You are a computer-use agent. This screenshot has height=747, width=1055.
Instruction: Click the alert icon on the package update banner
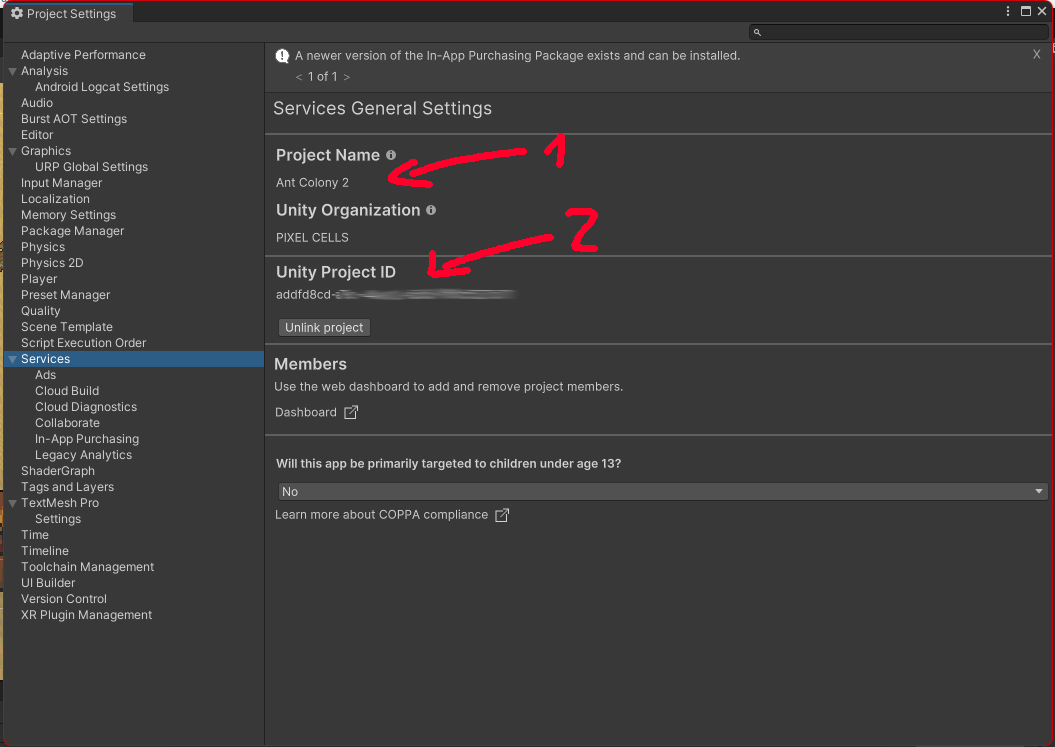click(281, 55)
